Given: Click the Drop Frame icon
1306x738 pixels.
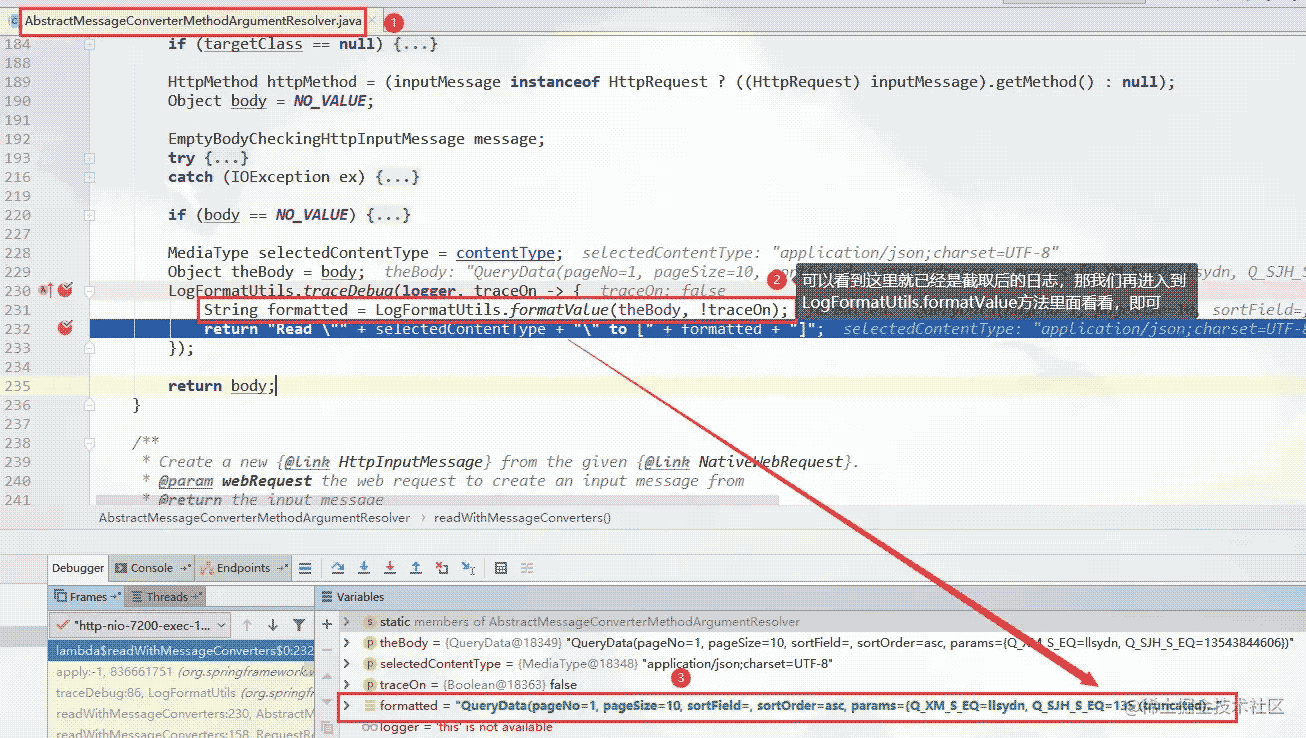Looking at the screenshot, I should point(442,568).
